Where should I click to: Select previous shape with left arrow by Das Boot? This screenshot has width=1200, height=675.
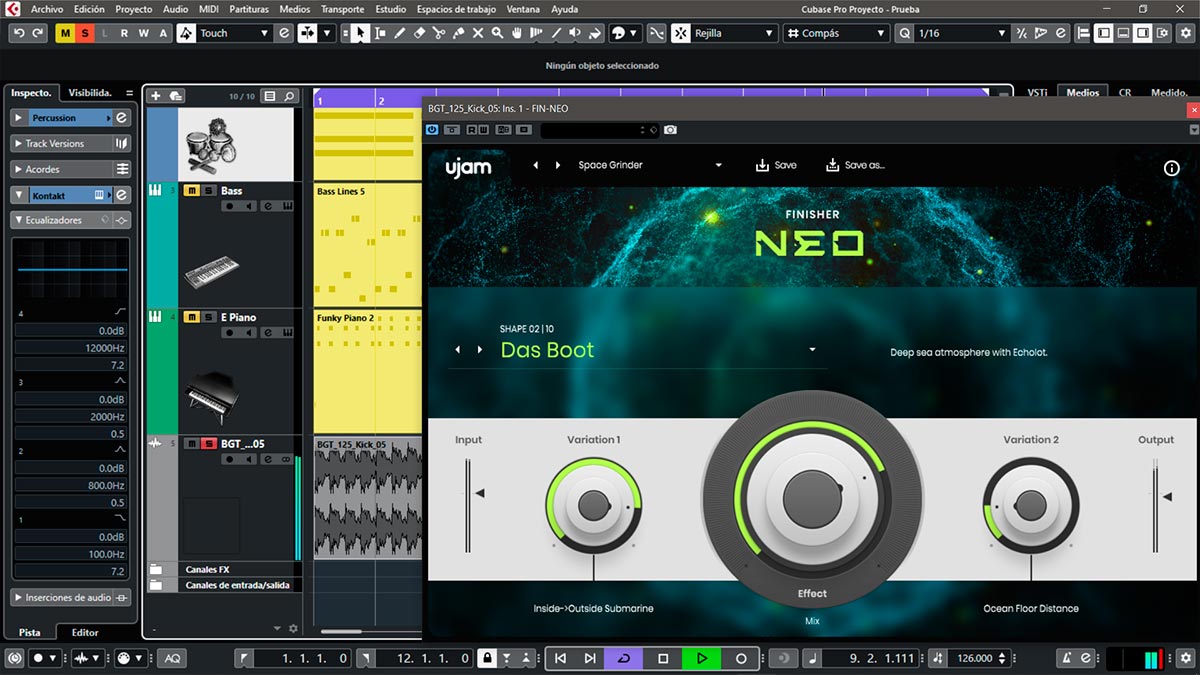tap(458, 350)
